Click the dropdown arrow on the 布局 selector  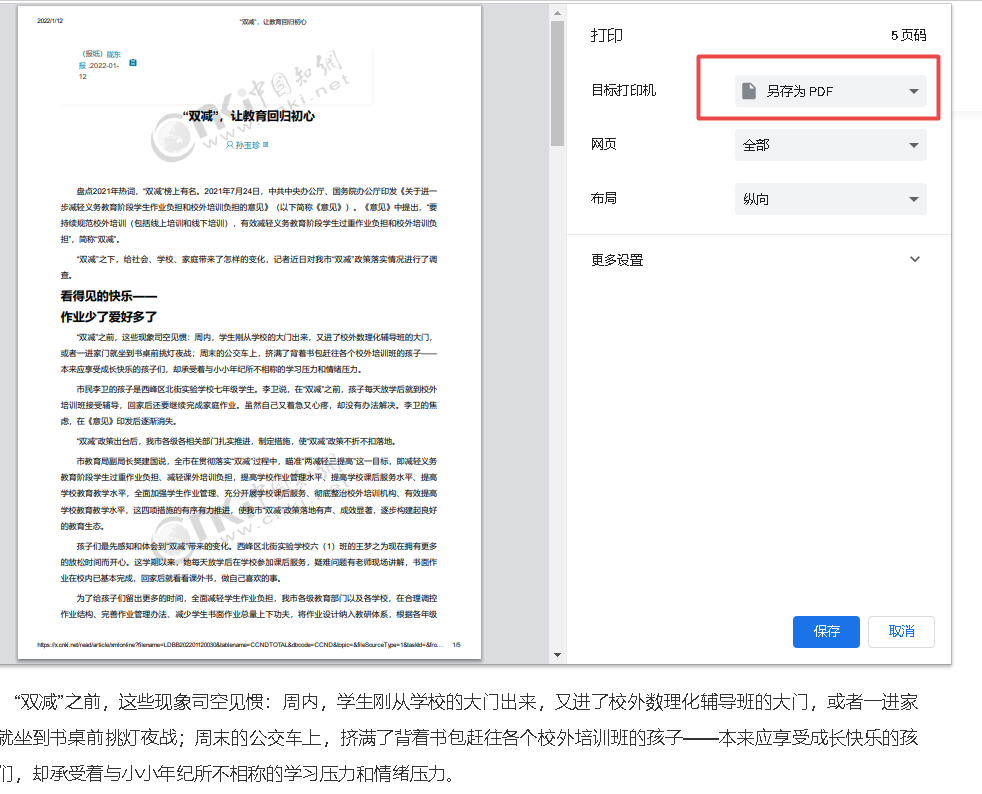click(x=912, y=198)
